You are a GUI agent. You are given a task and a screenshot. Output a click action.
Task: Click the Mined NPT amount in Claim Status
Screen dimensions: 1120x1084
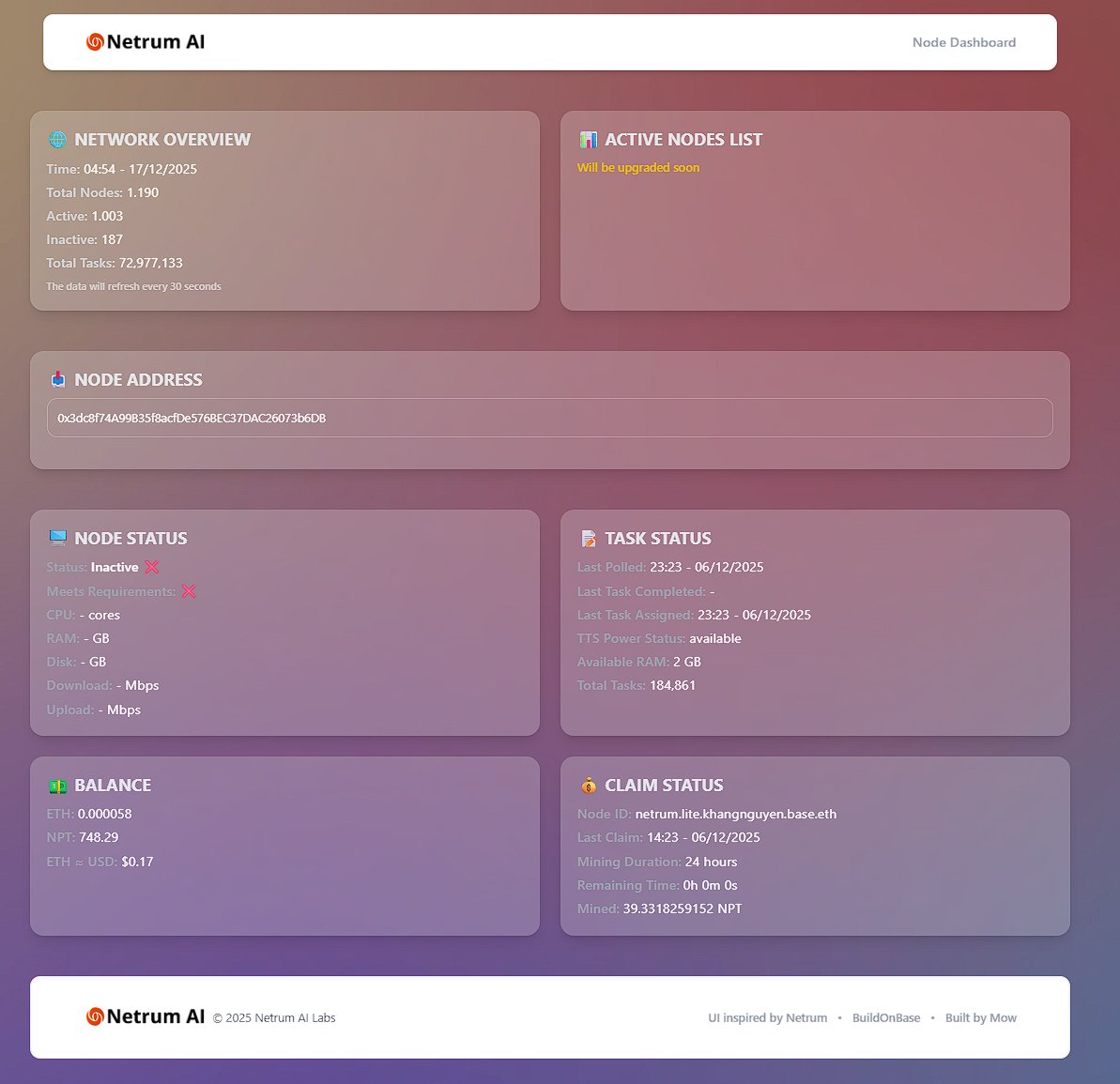[x=682, y=908]
